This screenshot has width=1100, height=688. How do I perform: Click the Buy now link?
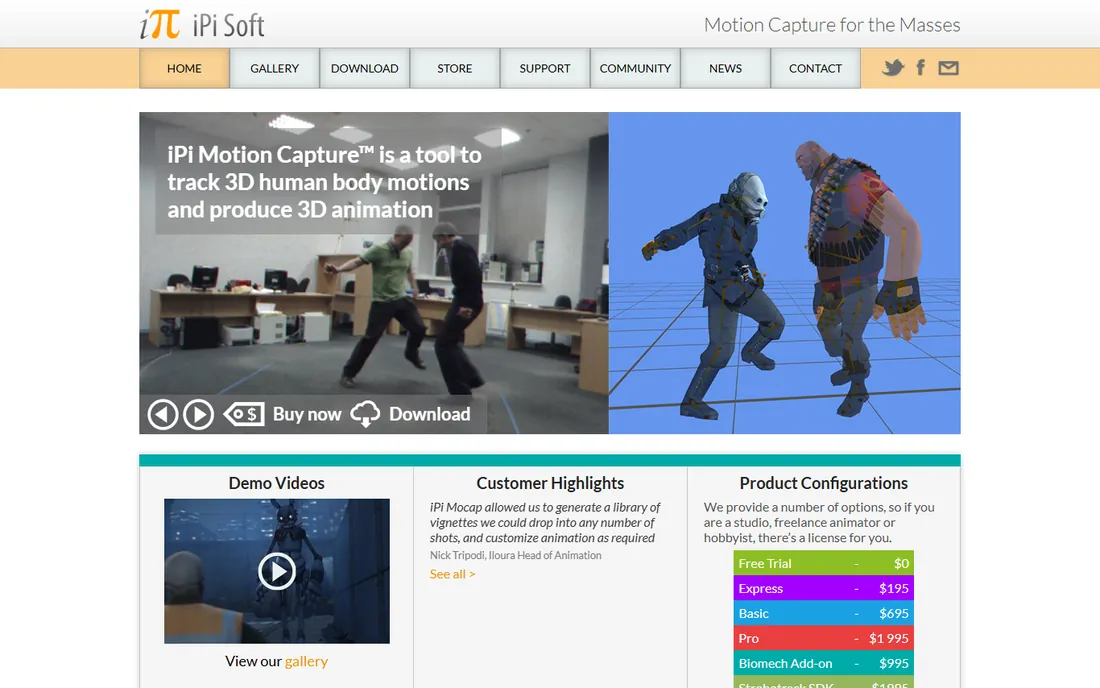coord(307,414)
